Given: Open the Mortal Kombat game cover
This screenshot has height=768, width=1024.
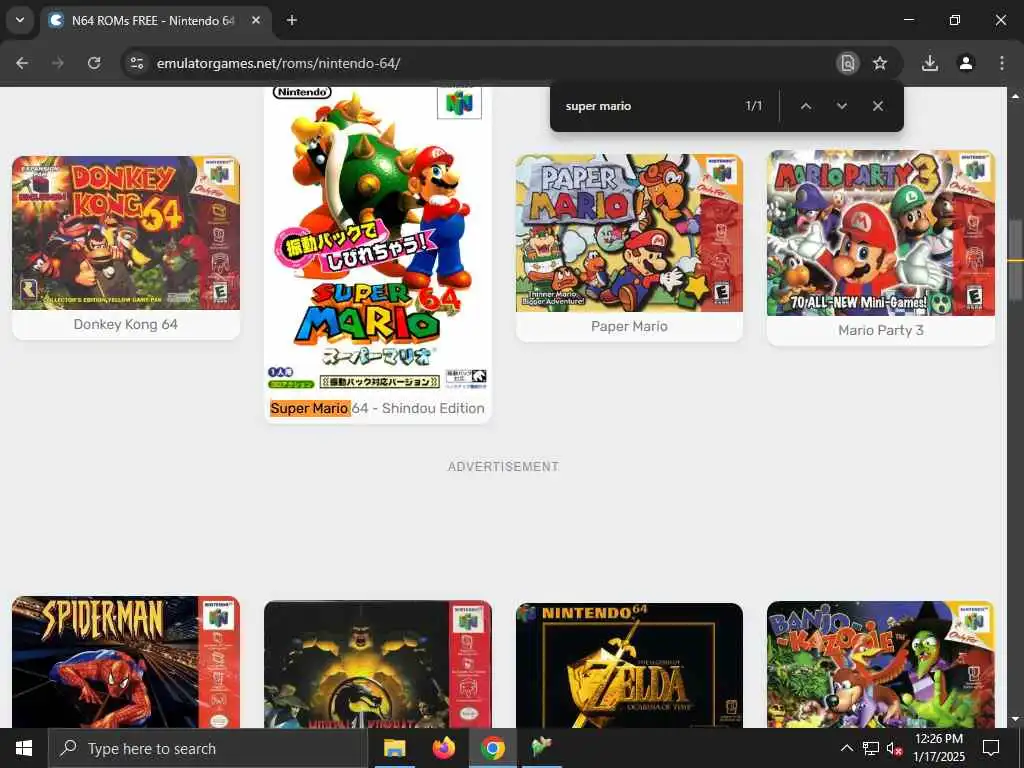Looking at the screenshot, I should [x=377, y=664].
